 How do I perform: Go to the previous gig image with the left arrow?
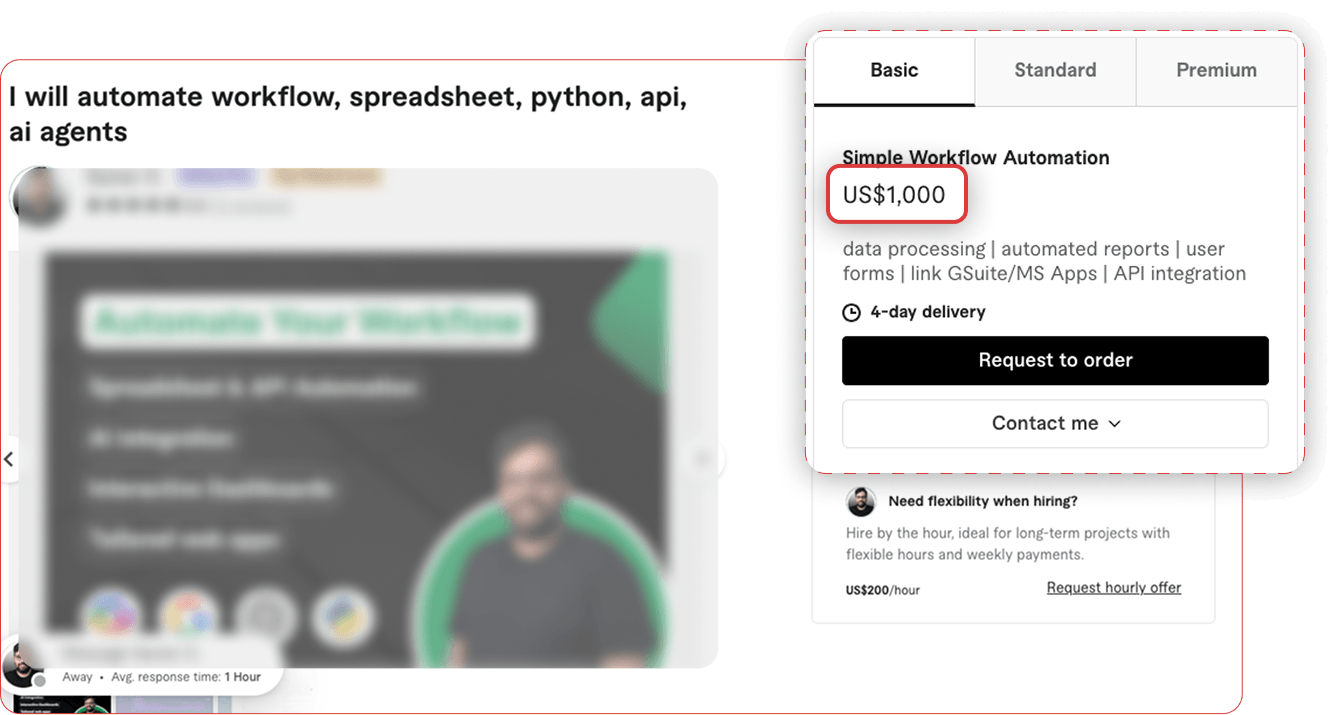[9, 460]
